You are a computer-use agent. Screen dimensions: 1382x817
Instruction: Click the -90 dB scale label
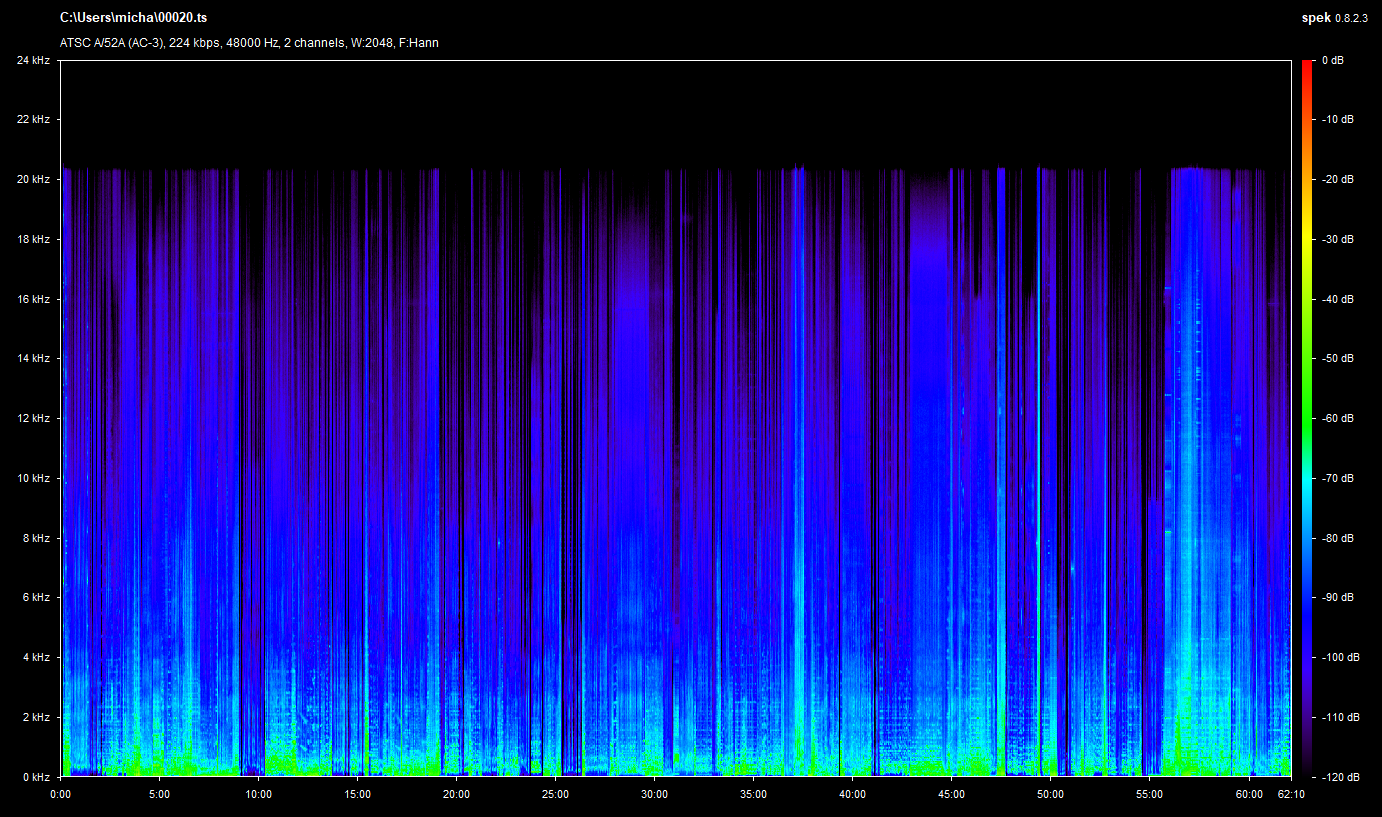point(1337,597)
